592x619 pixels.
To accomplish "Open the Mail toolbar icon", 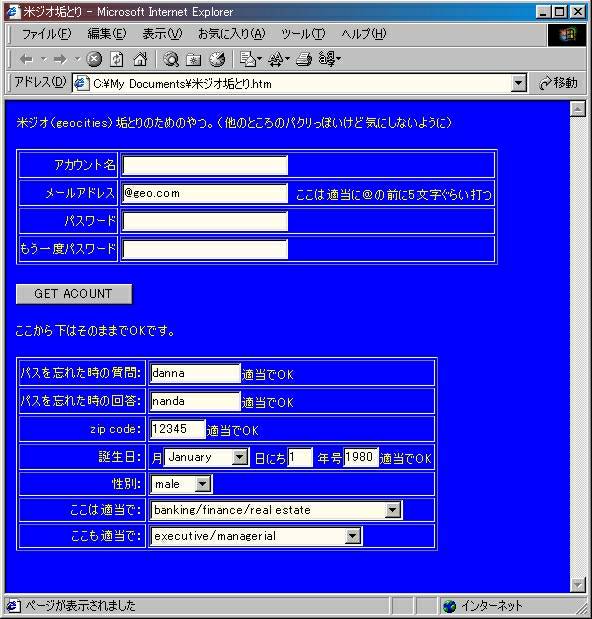I will click(x=248, y=59).
